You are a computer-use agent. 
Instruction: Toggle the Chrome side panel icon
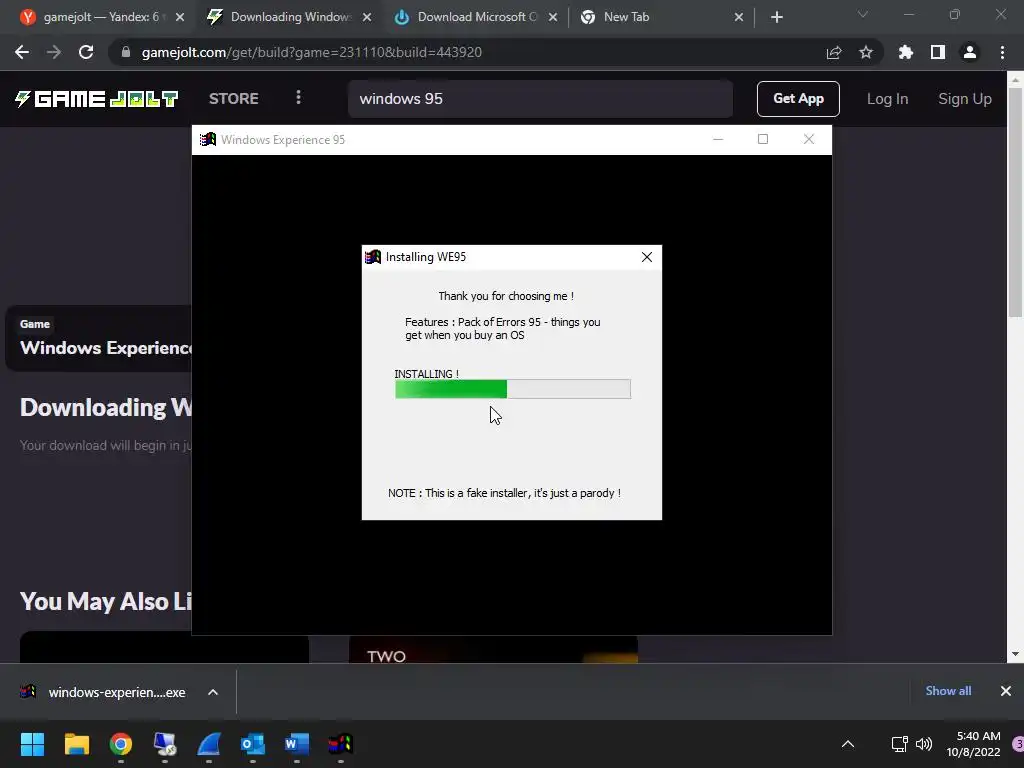click(938, 52)
